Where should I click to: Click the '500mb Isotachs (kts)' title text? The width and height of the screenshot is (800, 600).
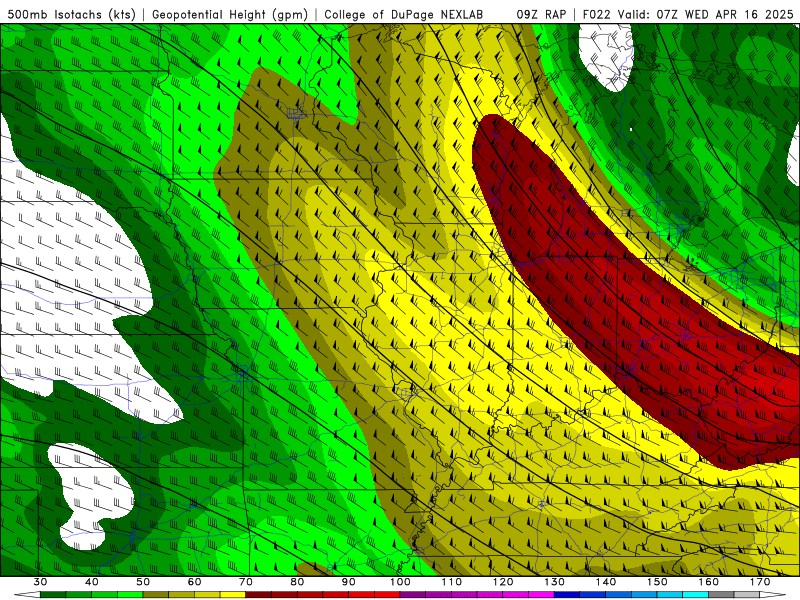[72, 15]
